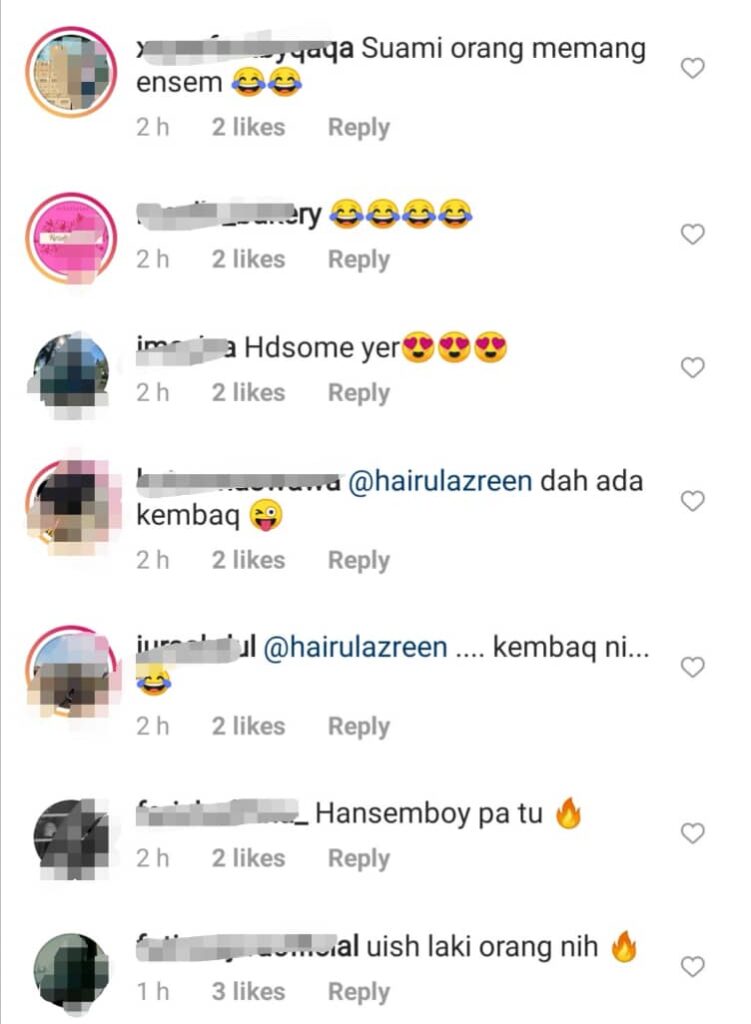Heart the 'dah ada kembaq' comment

point(692,501)
